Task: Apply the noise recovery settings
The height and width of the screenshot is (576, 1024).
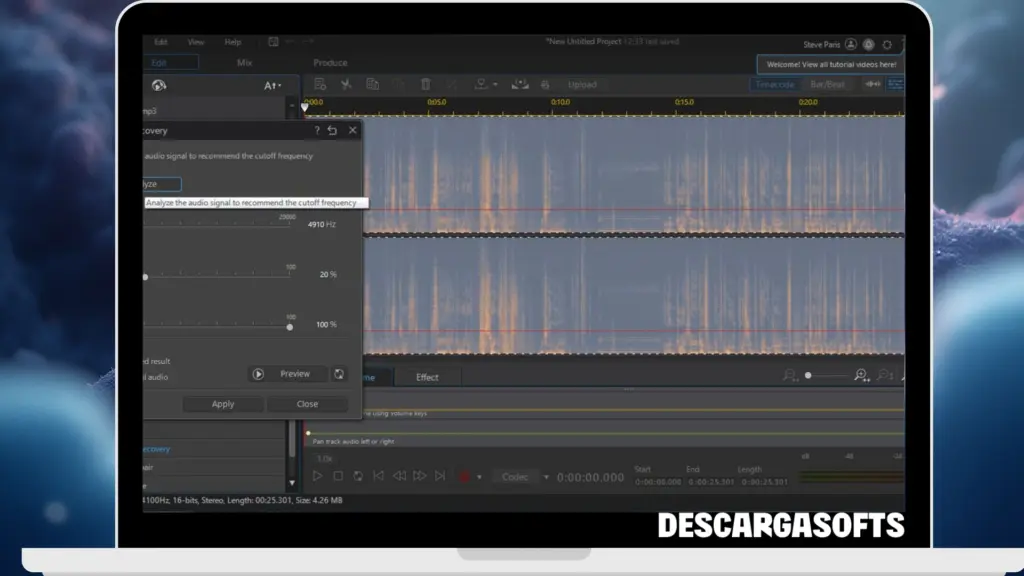Action: [222, 404]
